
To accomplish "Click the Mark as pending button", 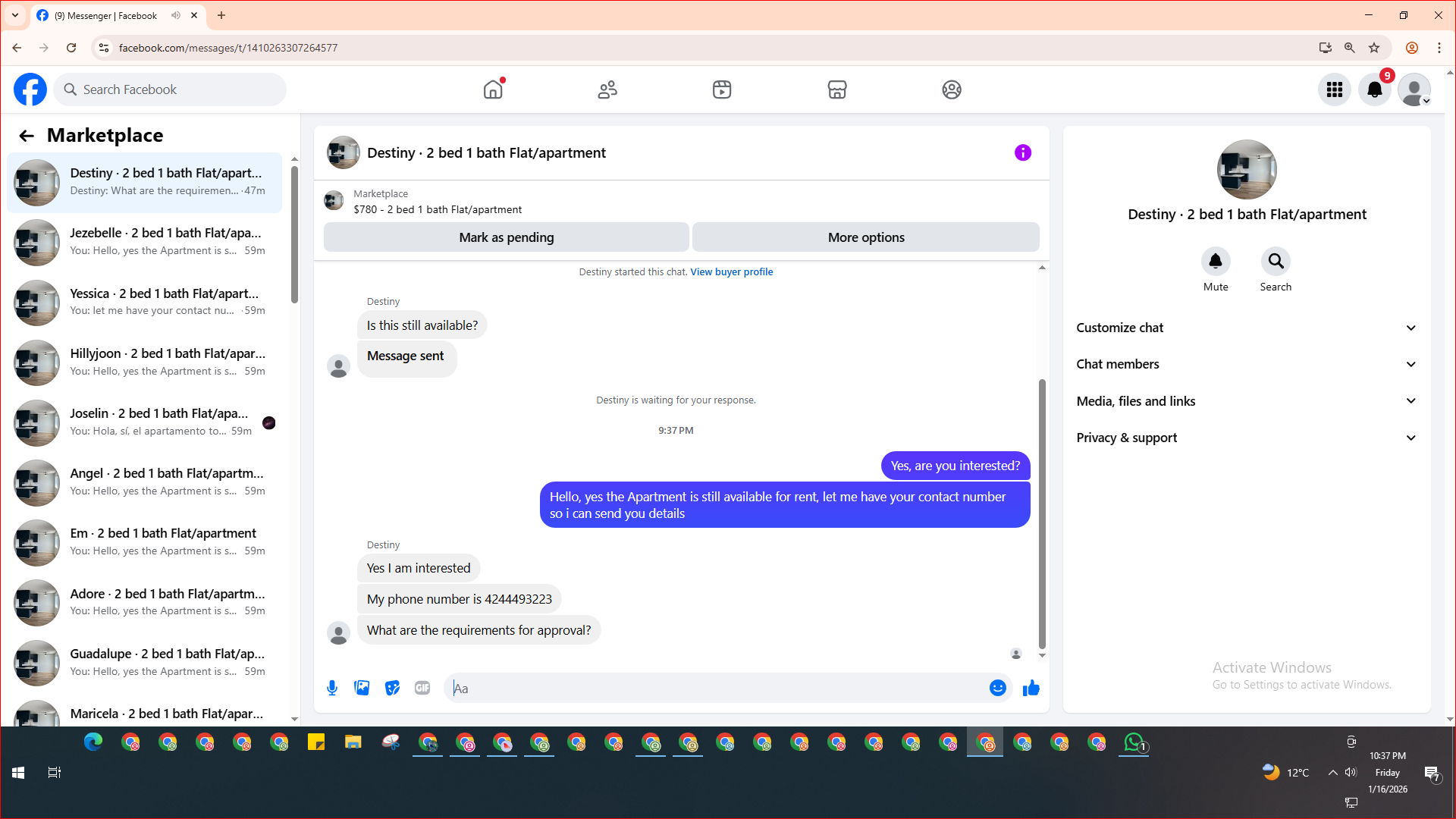I will 507,237.
